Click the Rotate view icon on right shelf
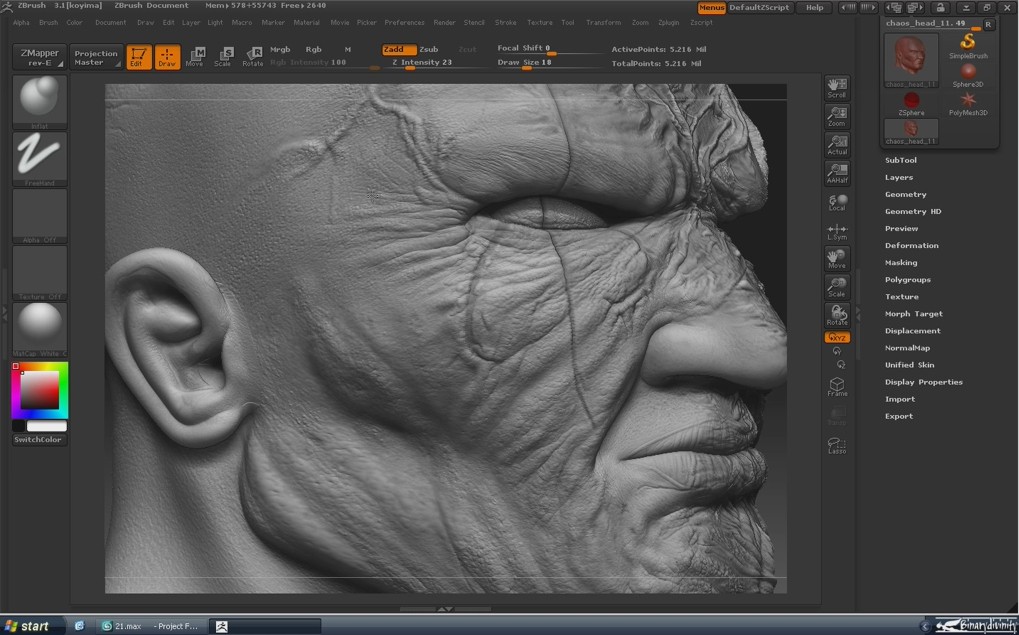Image resolution: width=1019 pixels, height=635 pixels. pyautogui.click(x=837, y=315)
